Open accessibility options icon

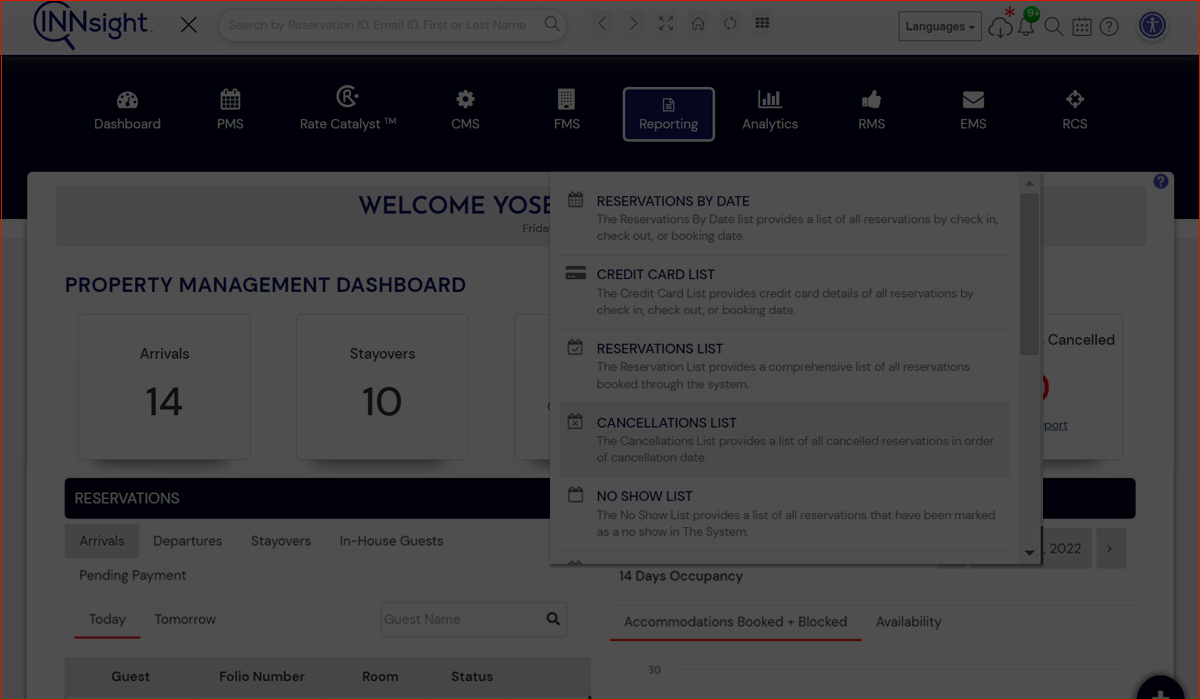pyautogui.click(x=1152, y=26)
